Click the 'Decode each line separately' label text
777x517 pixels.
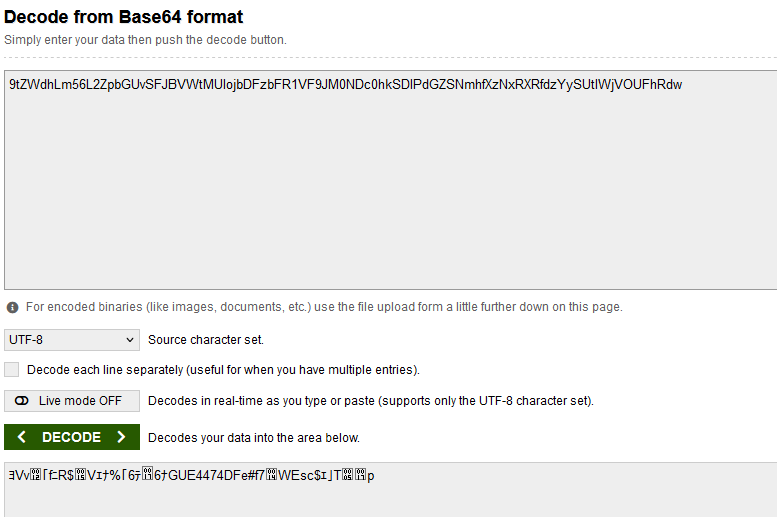(223, 370)
